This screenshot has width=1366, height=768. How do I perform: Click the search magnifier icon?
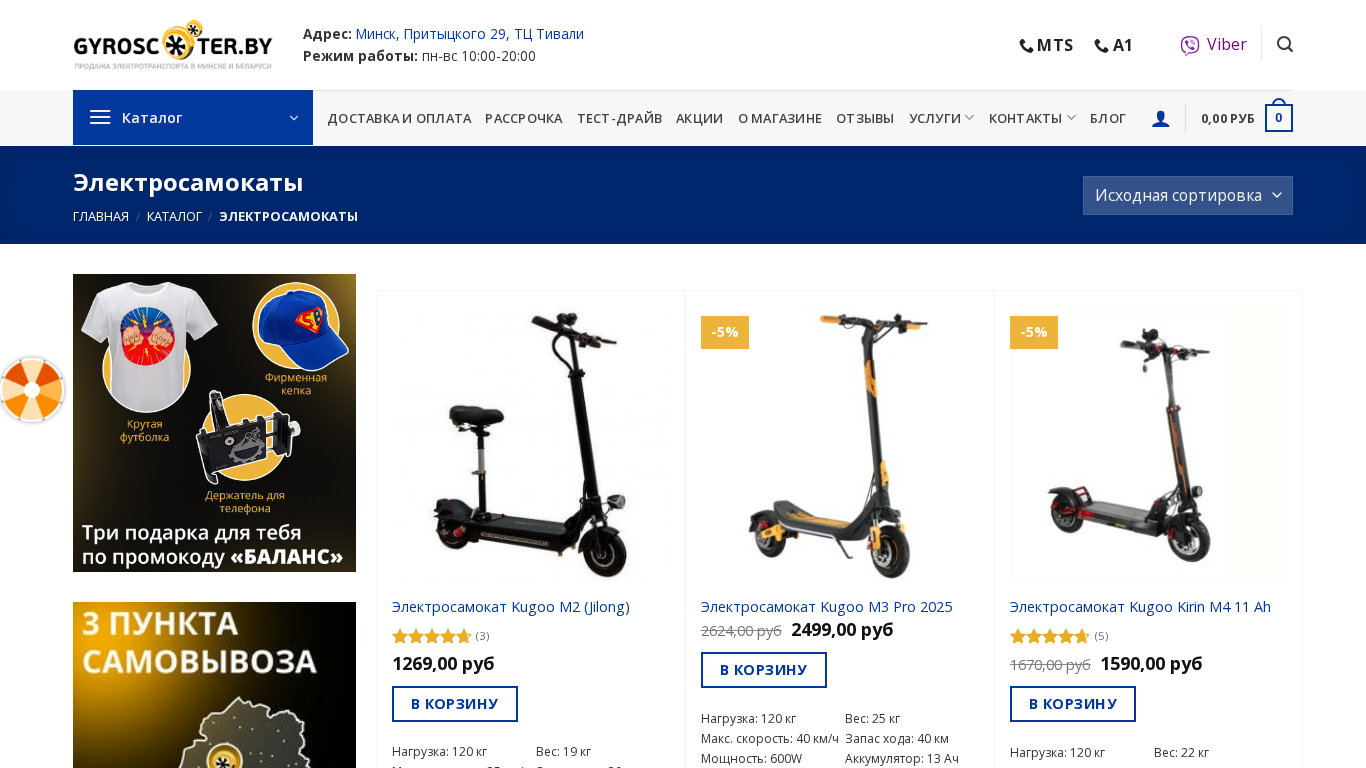tap(1285, 44)
